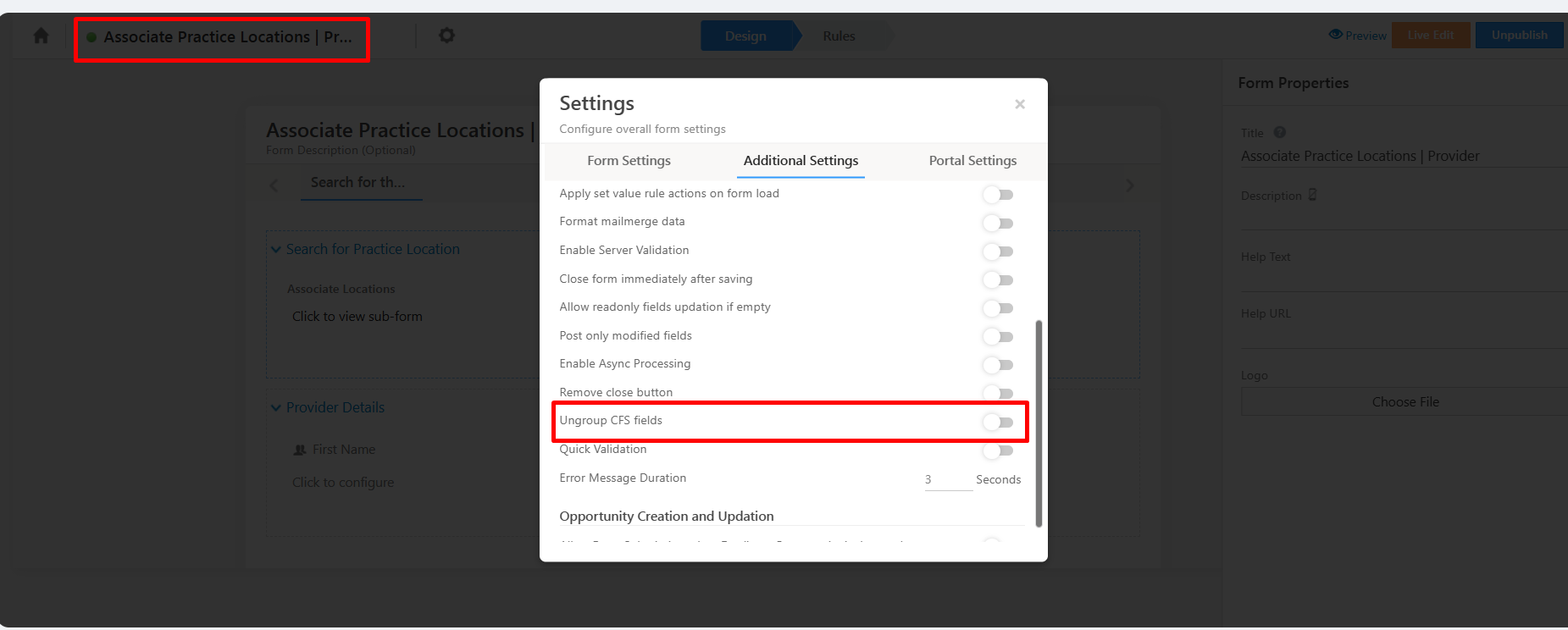Turn on the Quick Validation switch
The height and width of the screenshot is (630, 1568).
pyautogui.click(x=998, y=450)
